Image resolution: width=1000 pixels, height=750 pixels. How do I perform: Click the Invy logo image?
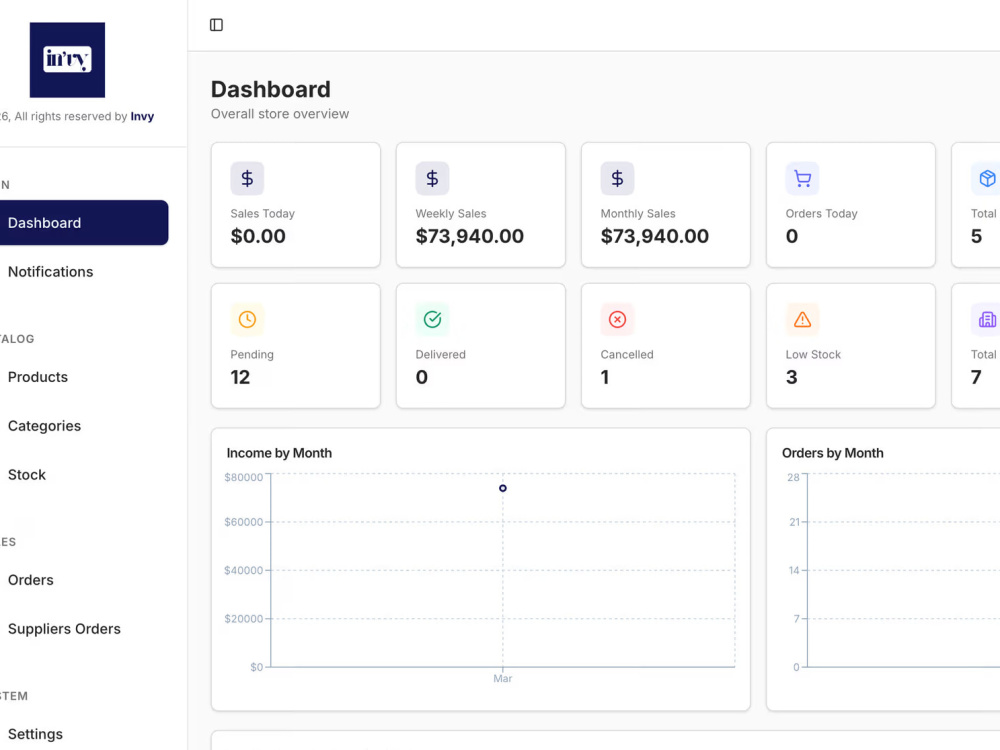[x=67, y=60]
